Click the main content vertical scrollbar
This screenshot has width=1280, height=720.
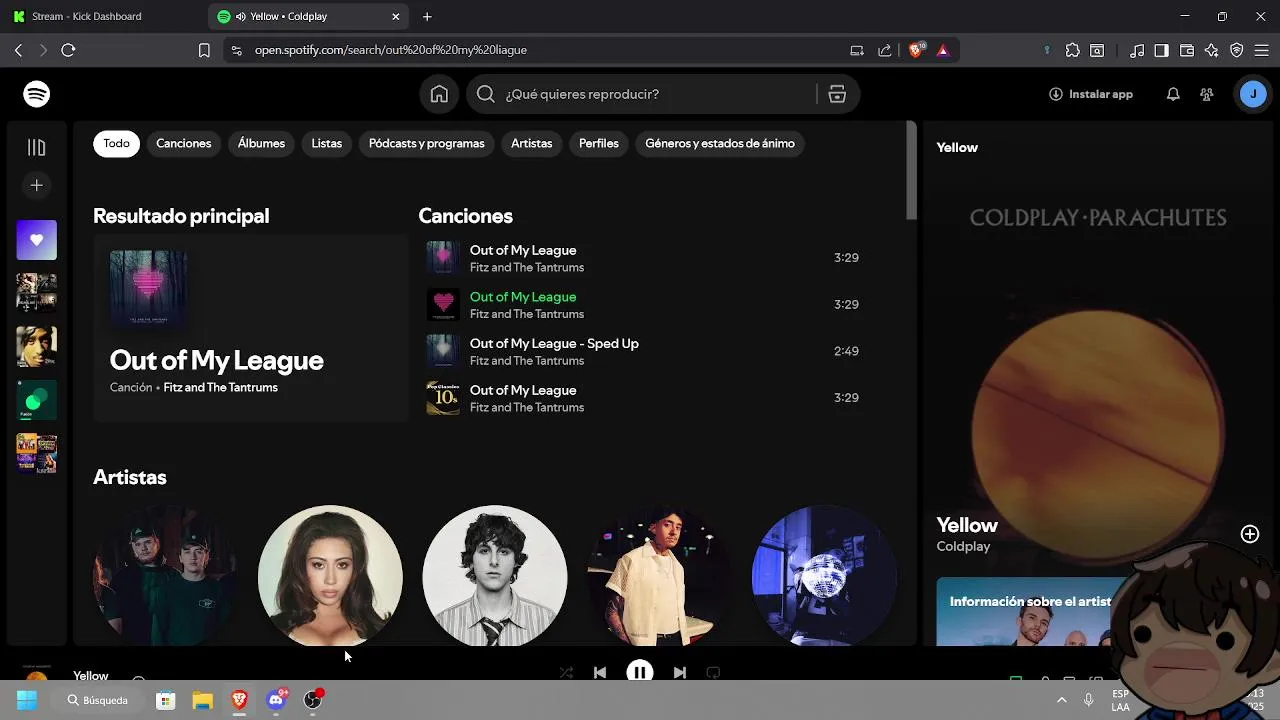point(911,170)
